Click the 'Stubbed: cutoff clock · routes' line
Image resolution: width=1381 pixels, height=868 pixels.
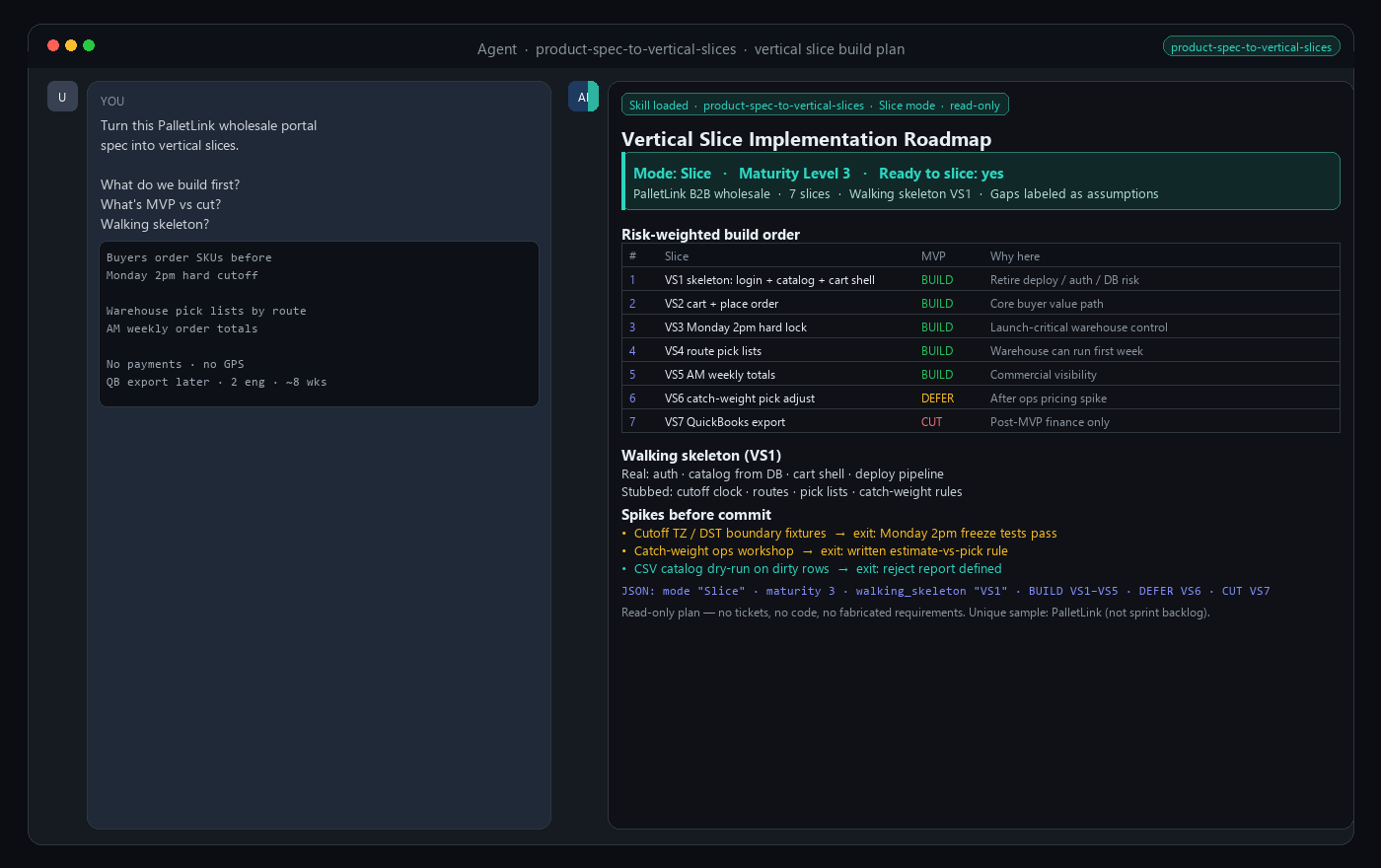791,492
